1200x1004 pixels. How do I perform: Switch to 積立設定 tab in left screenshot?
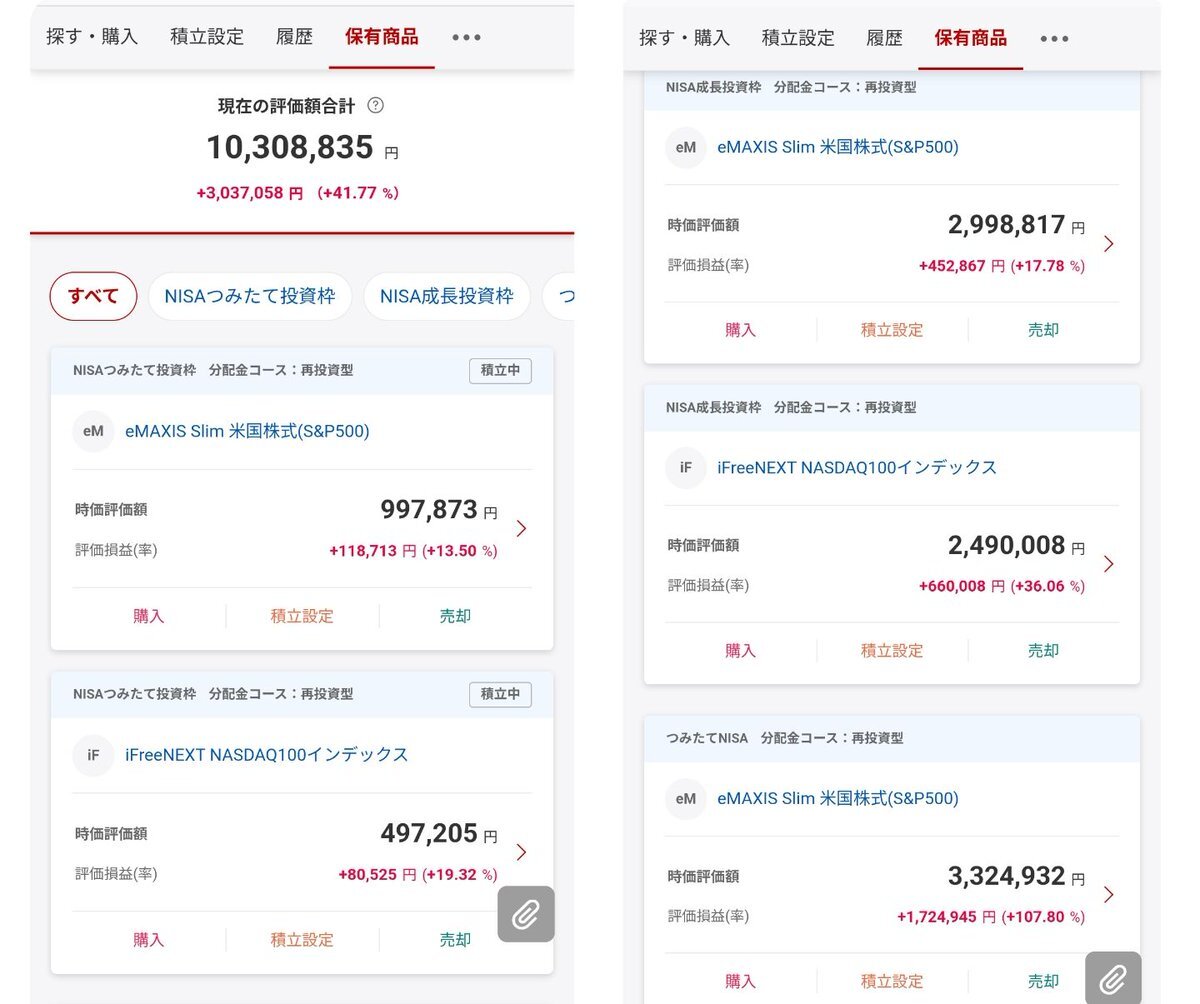[207, 37]
